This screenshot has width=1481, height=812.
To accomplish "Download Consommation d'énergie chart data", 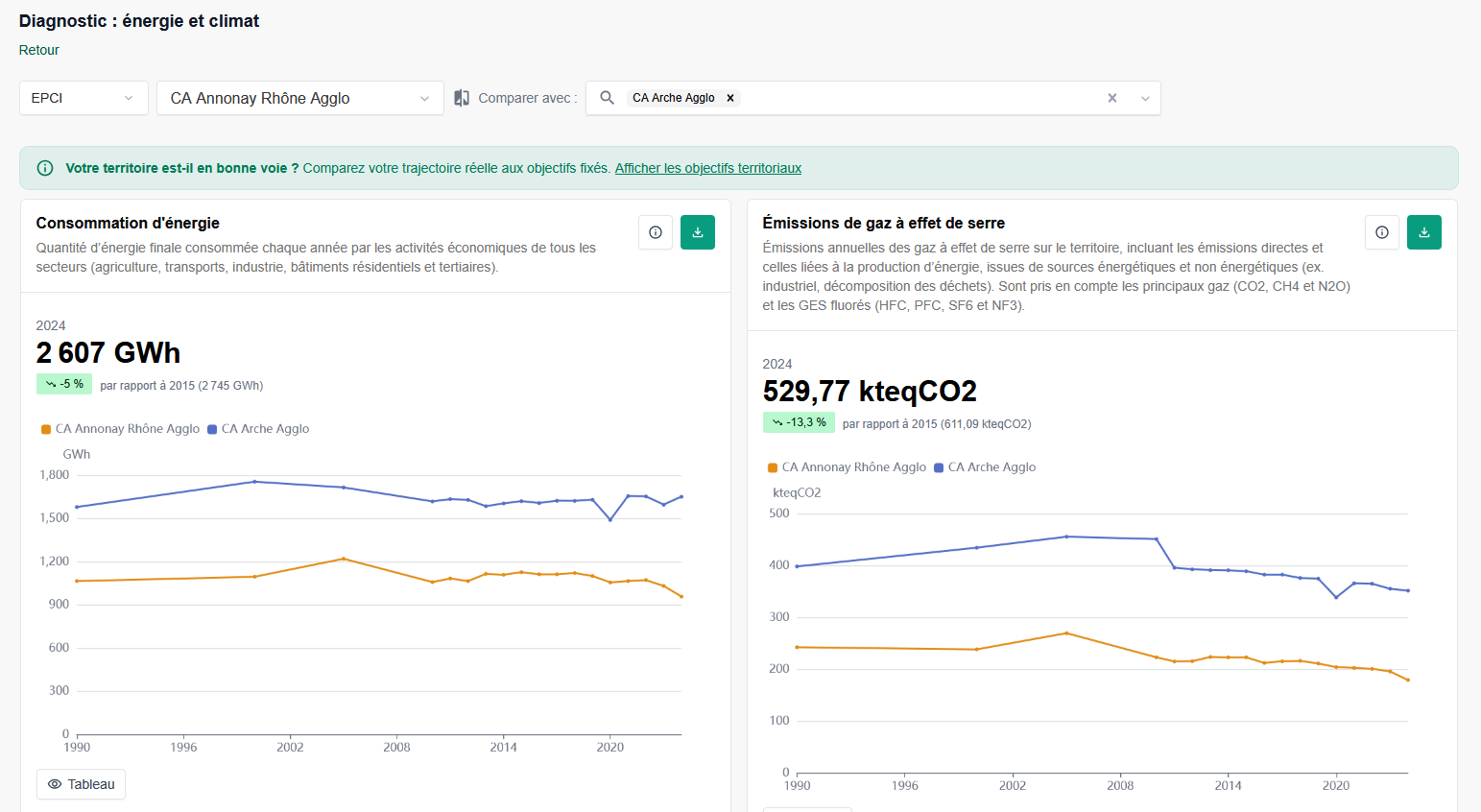I will 698,232.
